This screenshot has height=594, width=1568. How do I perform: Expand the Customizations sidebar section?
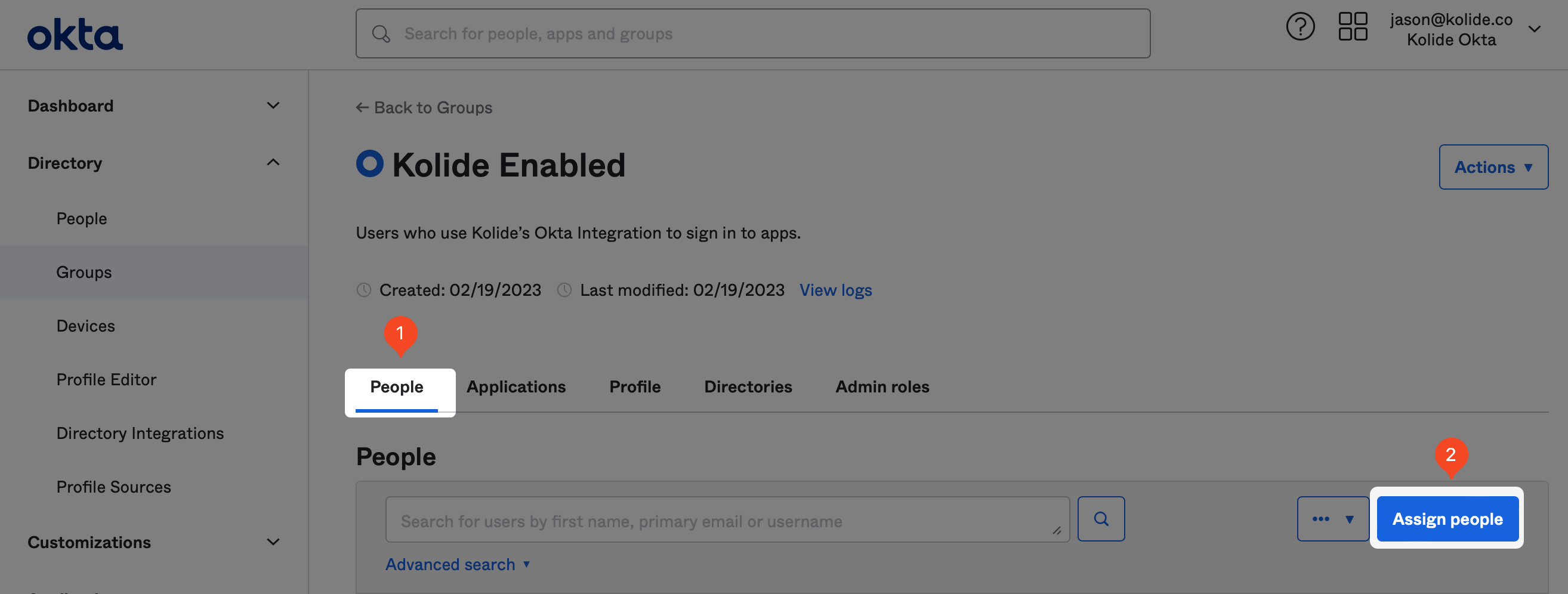pos(153,542)
